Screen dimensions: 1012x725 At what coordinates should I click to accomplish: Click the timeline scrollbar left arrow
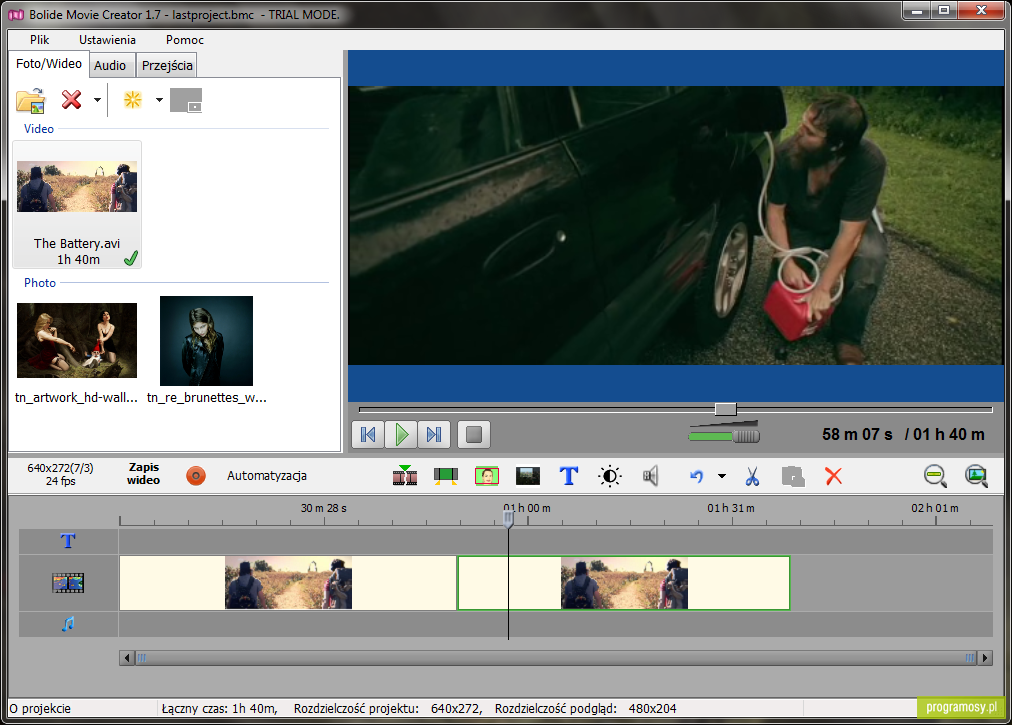(126, 658)
